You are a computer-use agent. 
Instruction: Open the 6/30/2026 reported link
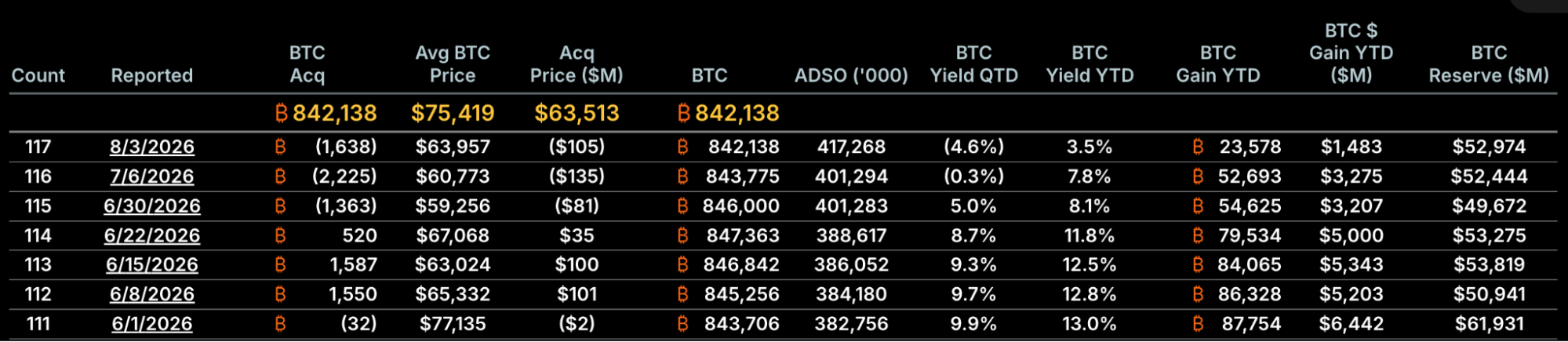(152, 206)
